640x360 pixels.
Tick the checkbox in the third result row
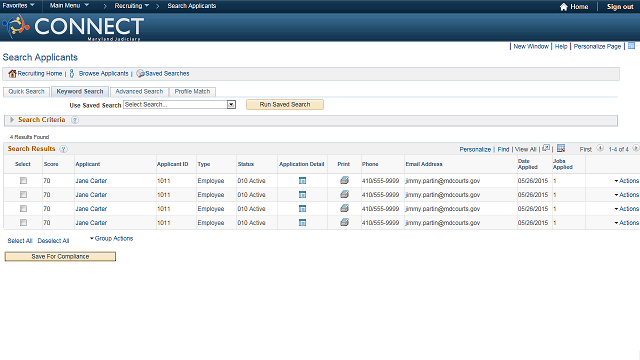[x=23, y=209]
